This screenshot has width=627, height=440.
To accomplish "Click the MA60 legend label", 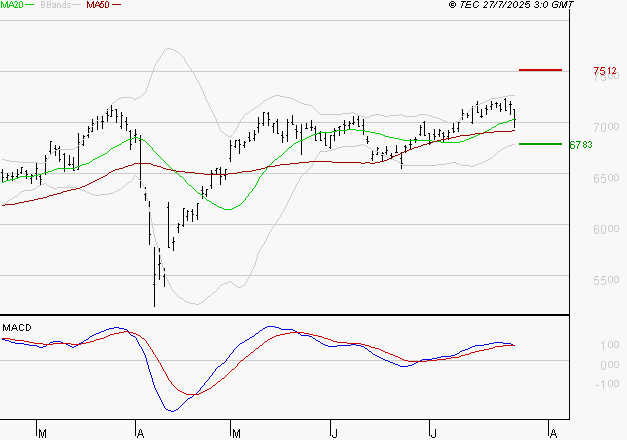I will (98, 6).
